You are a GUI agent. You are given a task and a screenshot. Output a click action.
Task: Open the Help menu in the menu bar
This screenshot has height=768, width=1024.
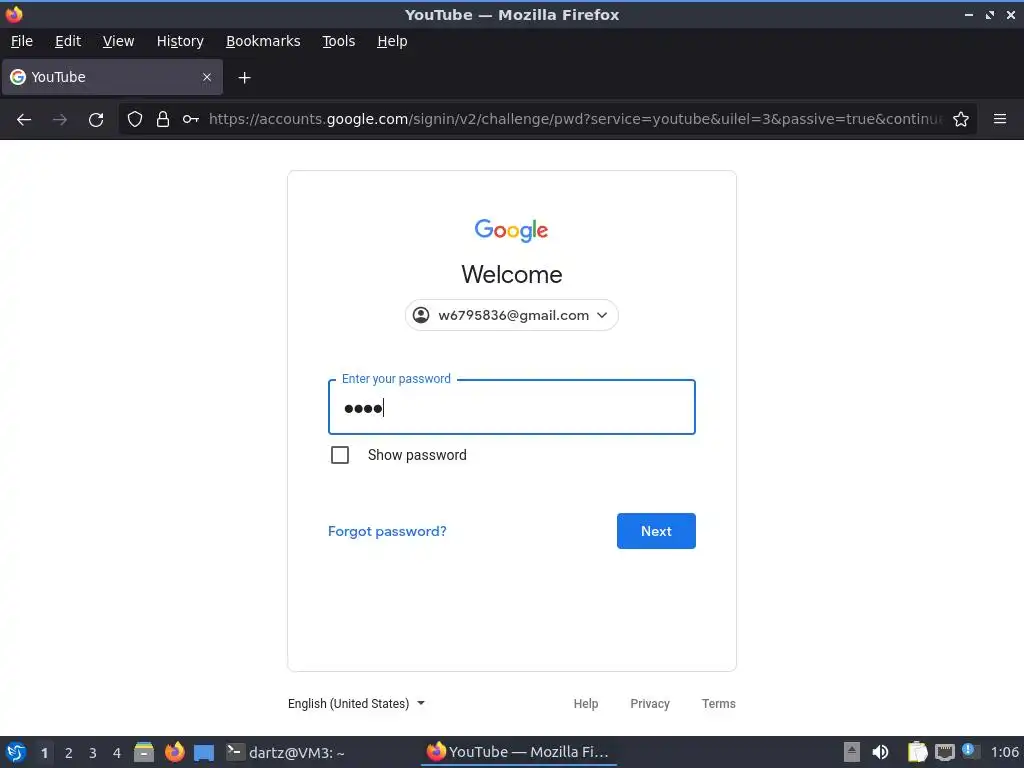coord(392,41)
